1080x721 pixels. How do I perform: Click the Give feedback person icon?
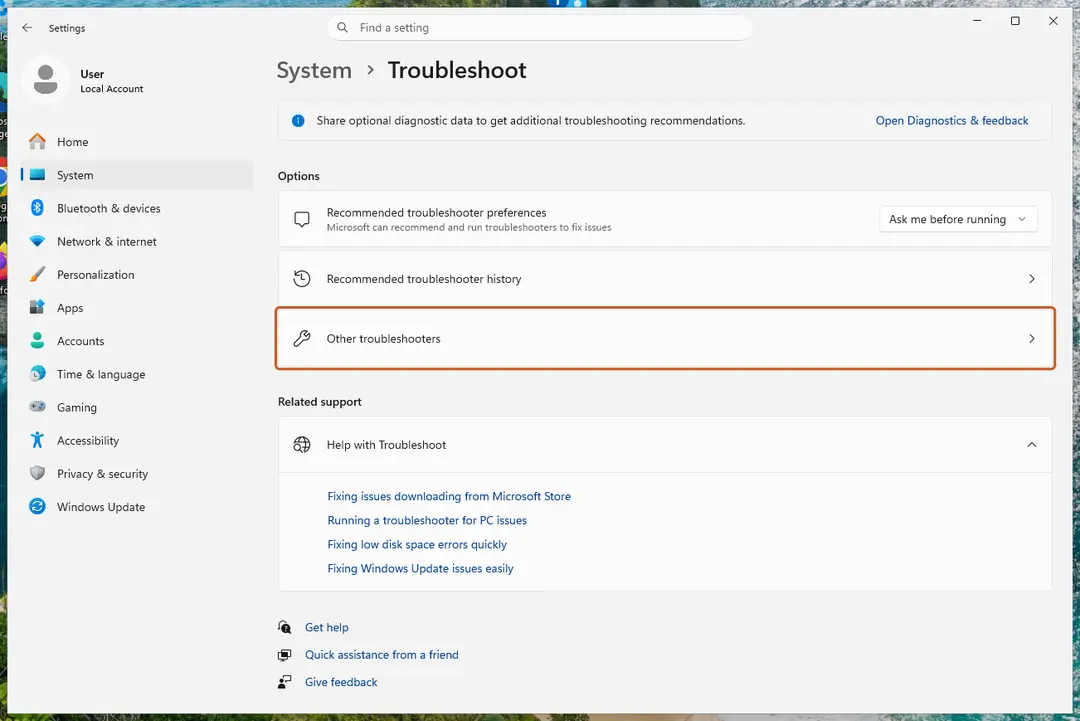point(284,682)
